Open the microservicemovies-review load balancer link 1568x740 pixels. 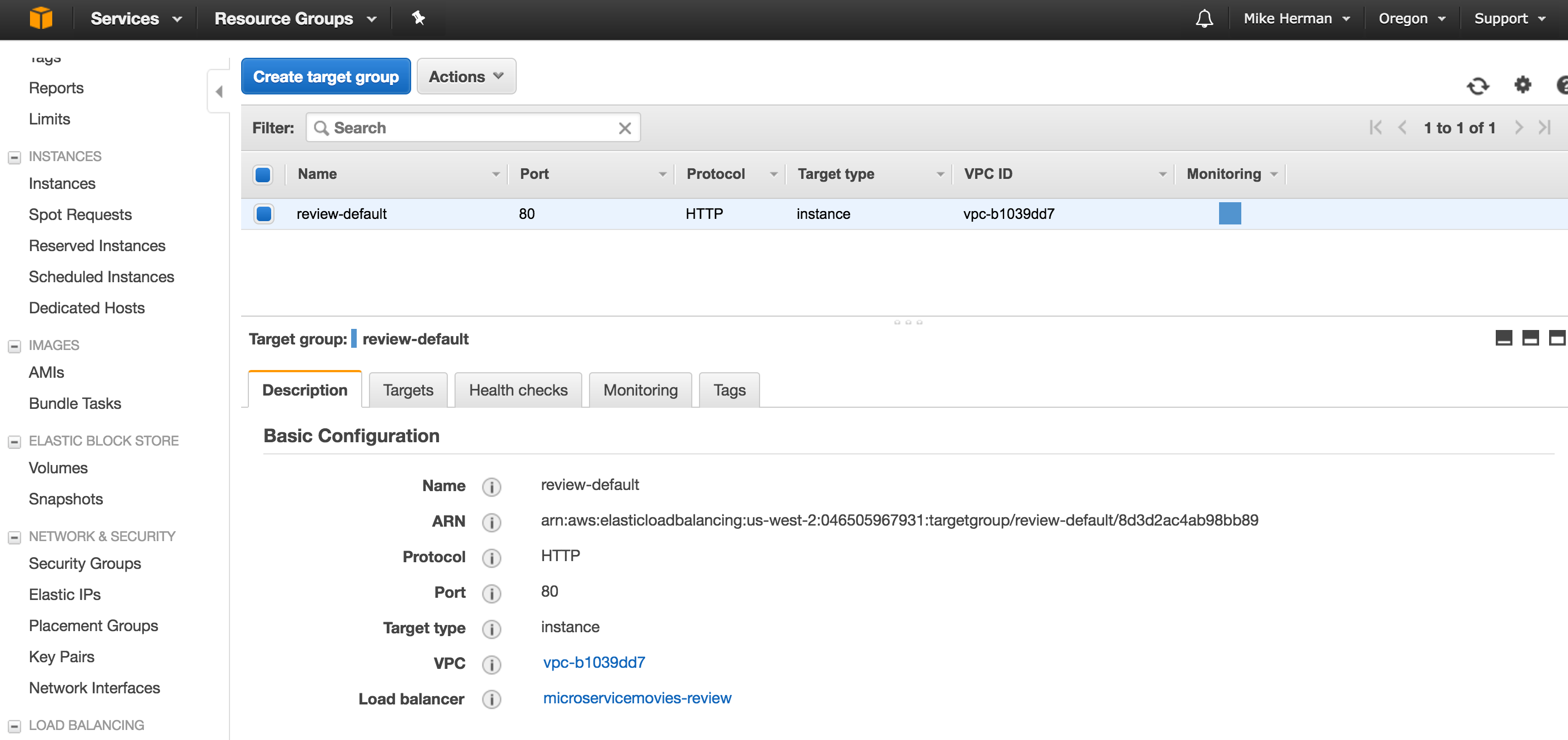[x=637, y=698]
